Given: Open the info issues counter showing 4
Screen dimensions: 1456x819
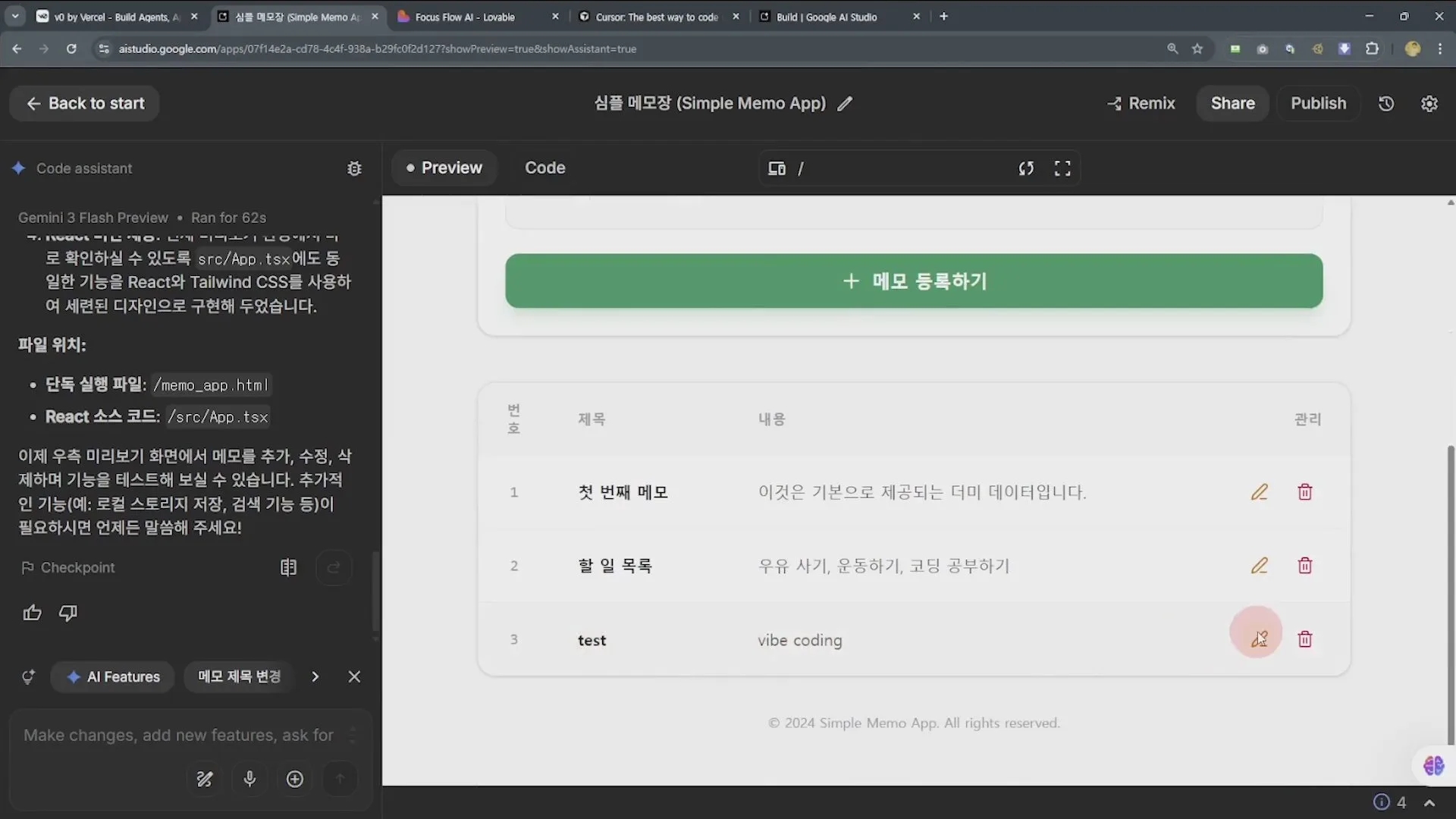Looking at the screenshot, I should [1390, 802].
